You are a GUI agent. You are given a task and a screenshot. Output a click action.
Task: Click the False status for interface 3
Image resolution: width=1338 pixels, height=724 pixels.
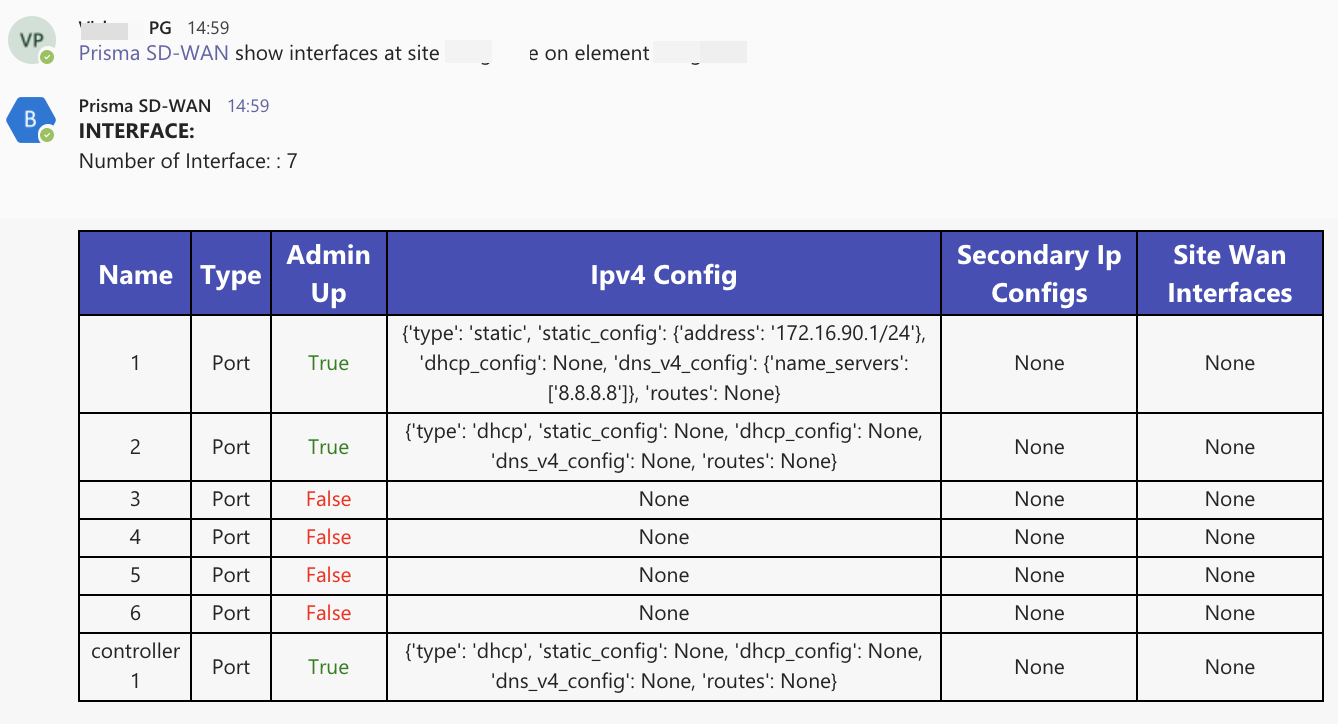(328, 499)
